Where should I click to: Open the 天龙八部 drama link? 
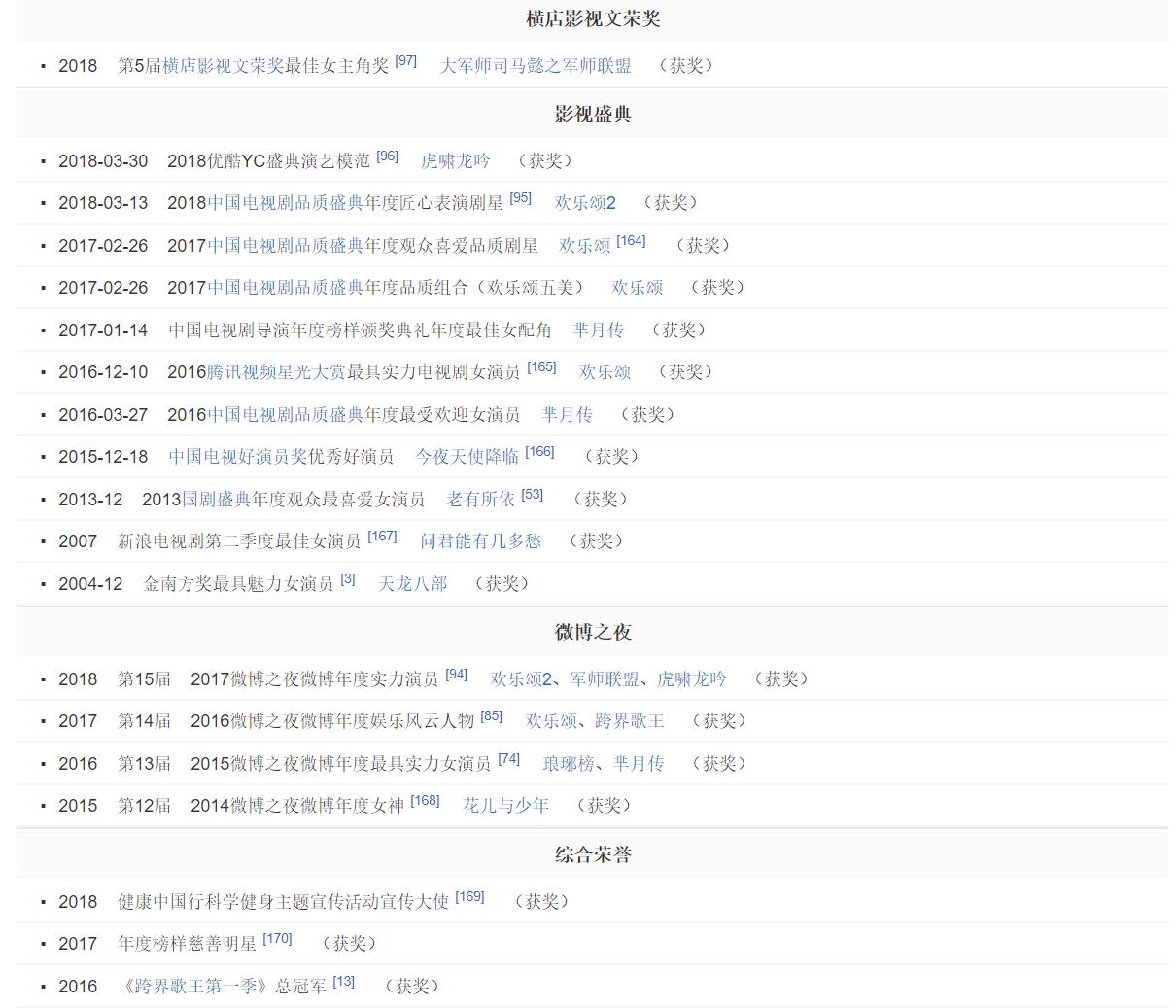[x=414, y=584]
